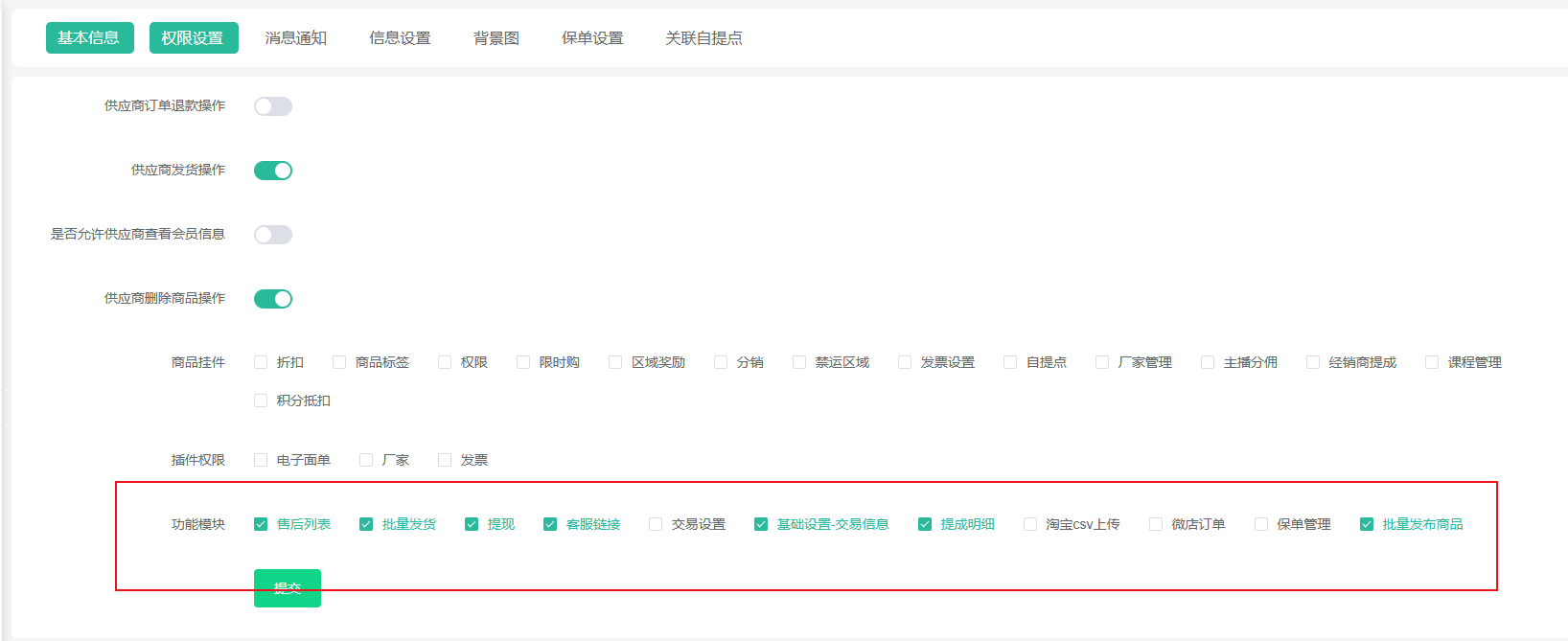Screen dimensions: 1568x641
Task: Tick the 限时购 checkbox
Action: (523, 362)
